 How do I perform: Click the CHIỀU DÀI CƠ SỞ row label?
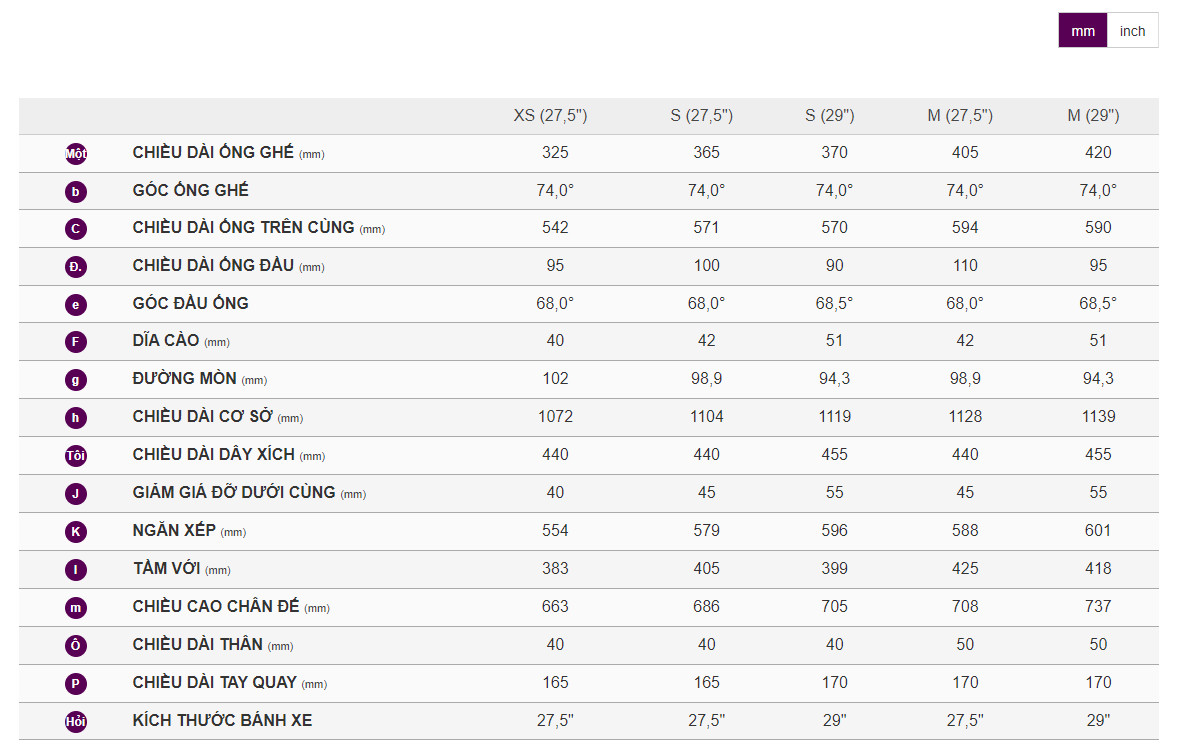pos(203,417)
